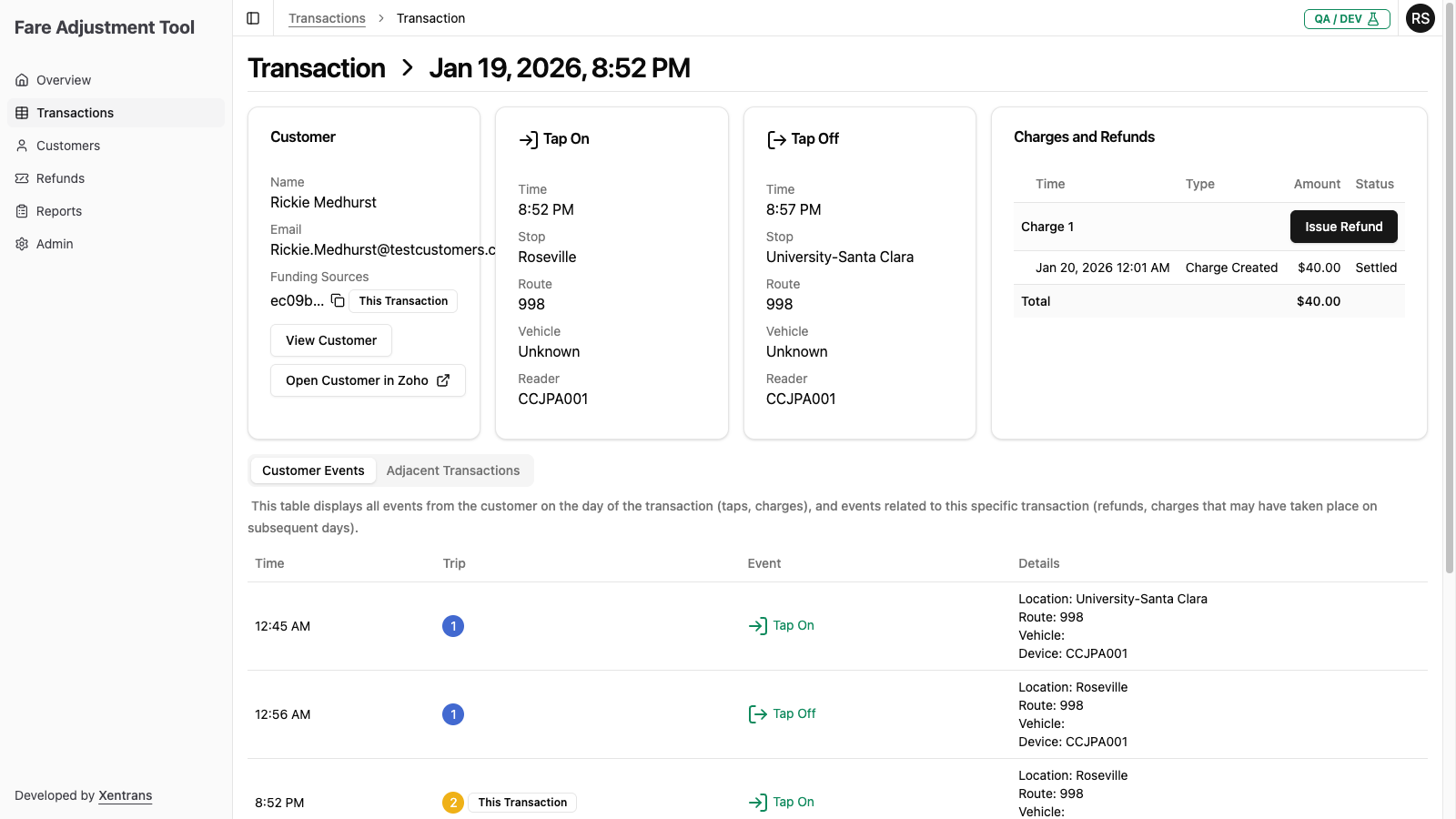Open Admin settings via the gear icon
The image size is (1456, 819).
(x=22, y=244)
